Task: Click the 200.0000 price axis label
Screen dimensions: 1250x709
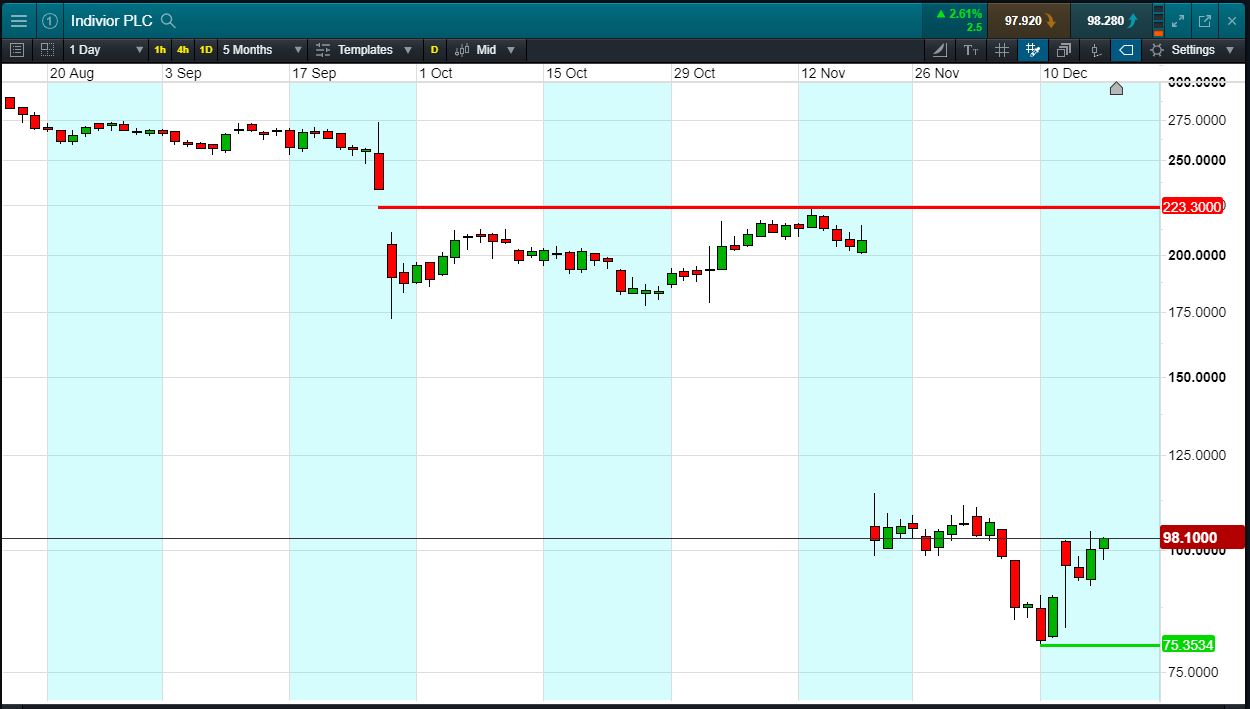Action: point(1196,255)
